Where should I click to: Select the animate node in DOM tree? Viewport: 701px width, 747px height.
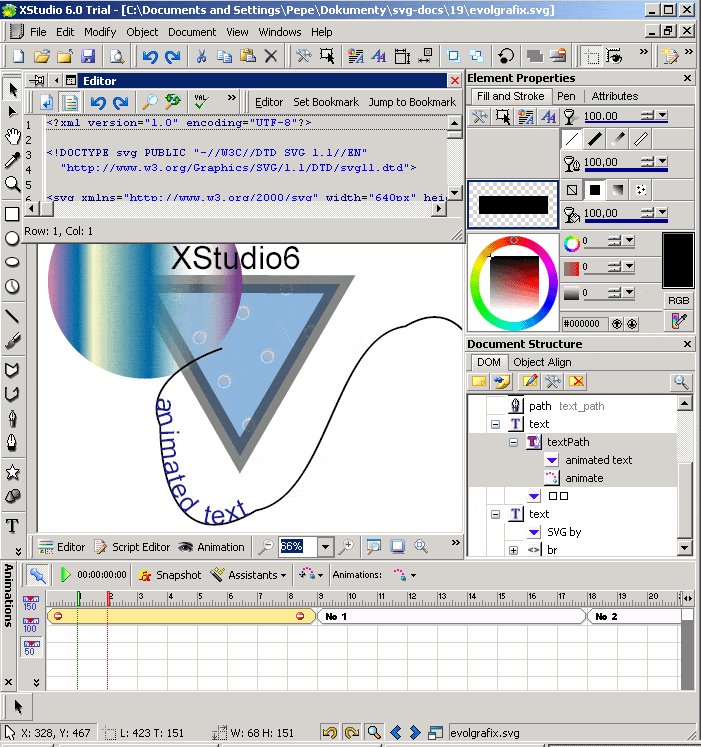coord(584,478)
